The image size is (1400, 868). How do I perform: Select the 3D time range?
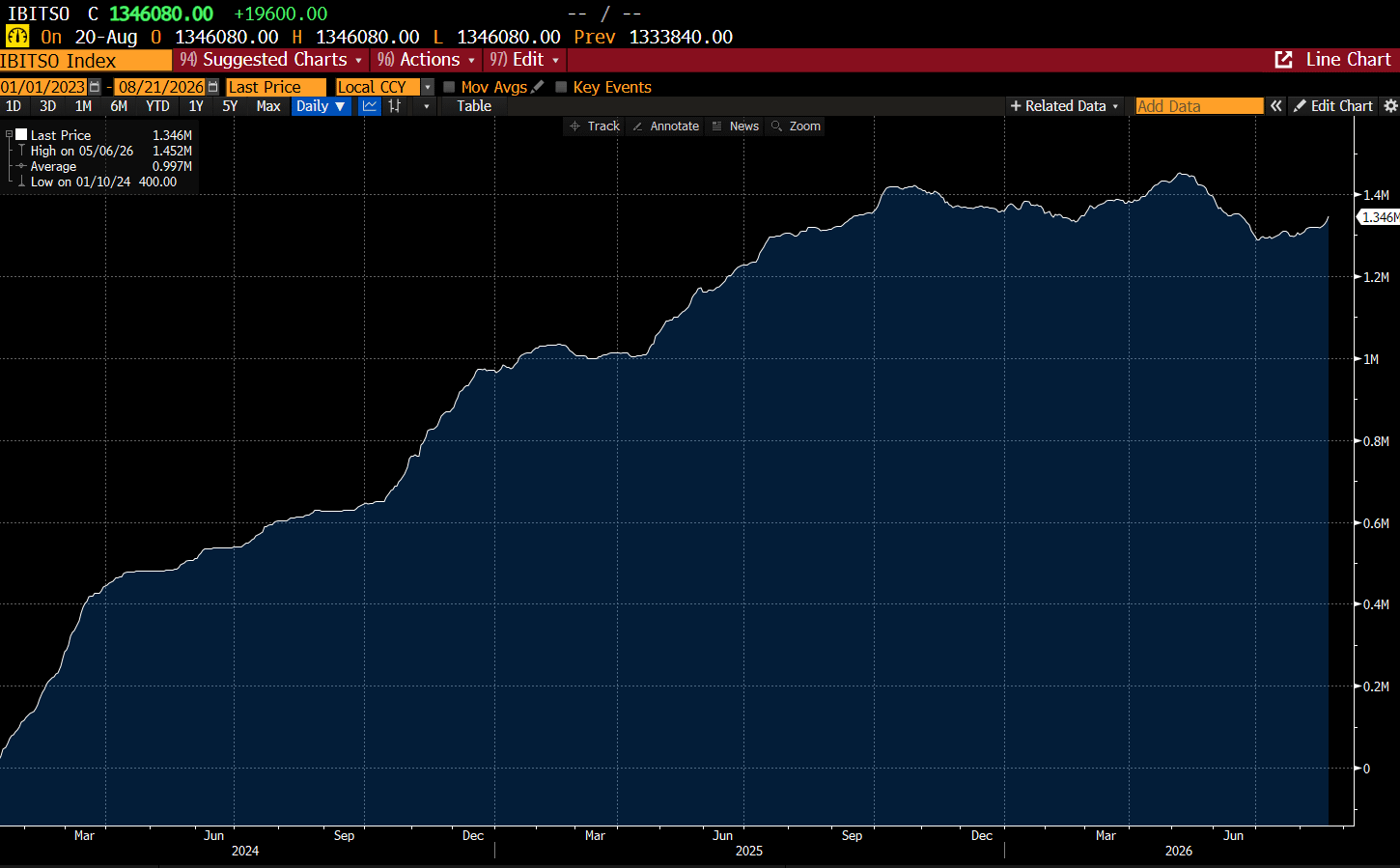pos(48,106)
